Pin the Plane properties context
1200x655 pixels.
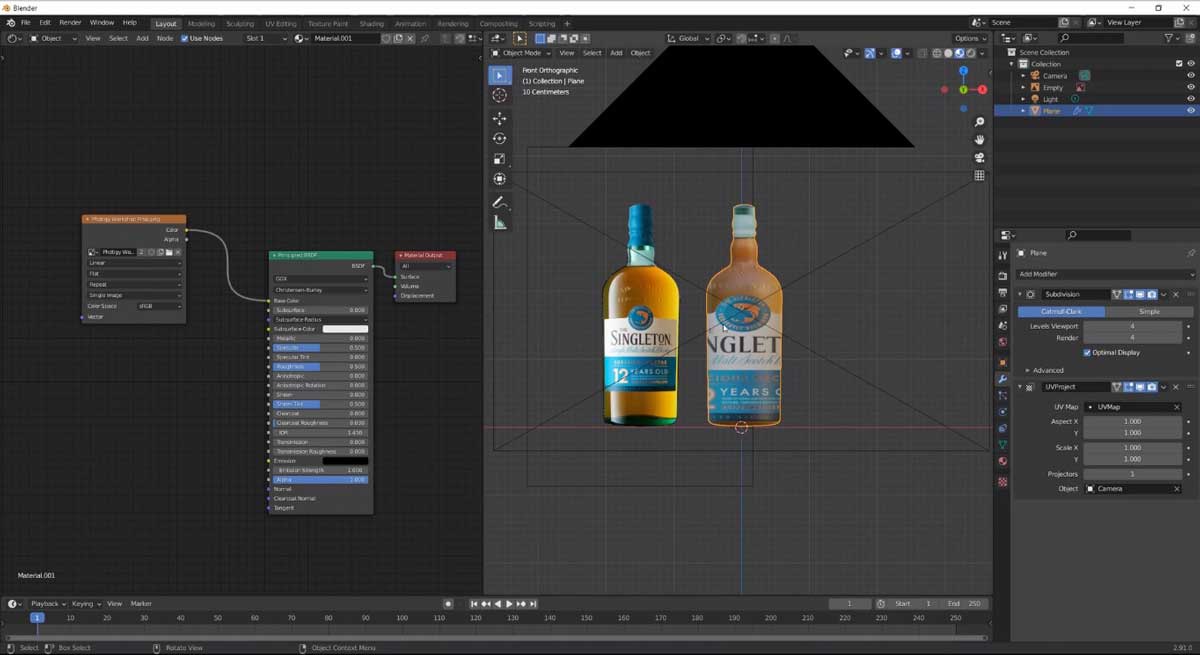click(x=1190, y=253)
